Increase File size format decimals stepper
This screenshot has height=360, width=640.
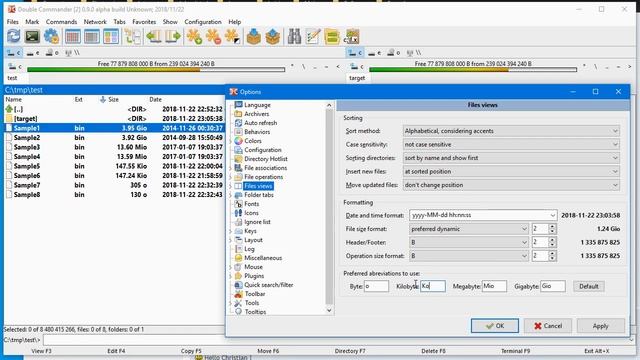pyautogui.click(x=552, y=227)
